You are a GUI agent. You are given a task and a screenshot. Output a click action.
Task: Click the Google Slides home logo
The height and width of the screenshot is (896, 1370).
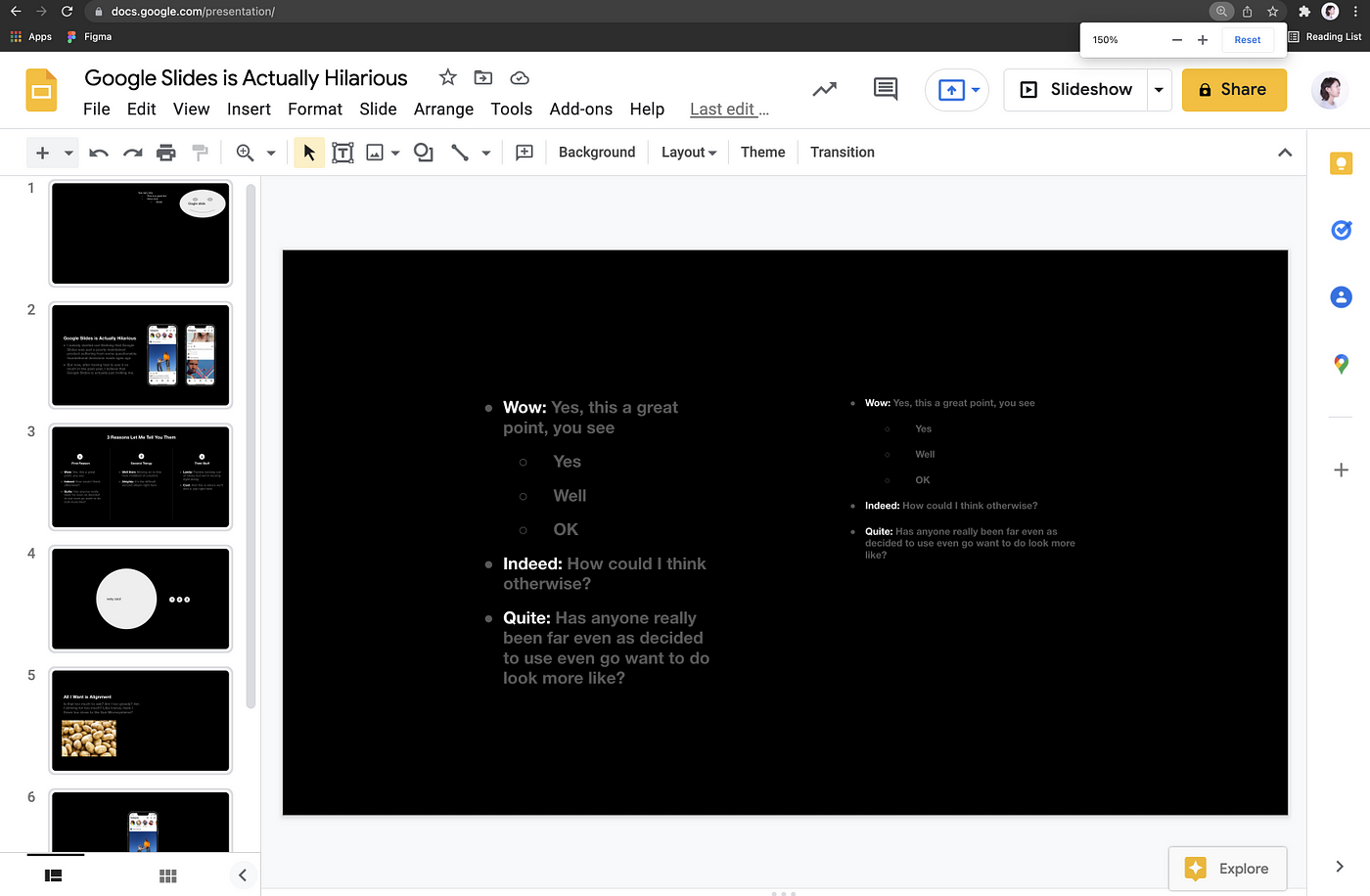coord(41,91)
